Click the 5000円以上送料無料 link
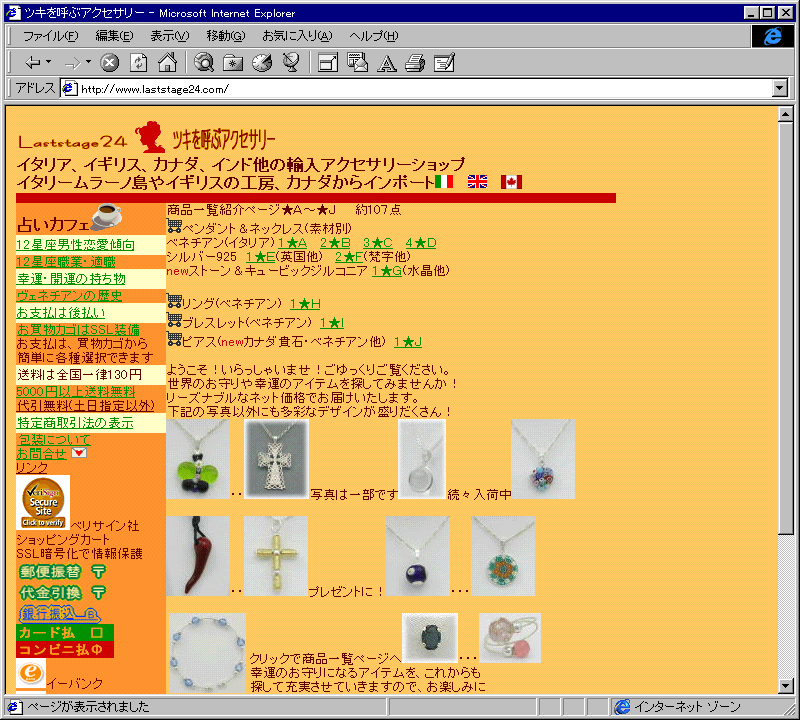Viewport: 800px width, 720px height. [x=76, y=392]
